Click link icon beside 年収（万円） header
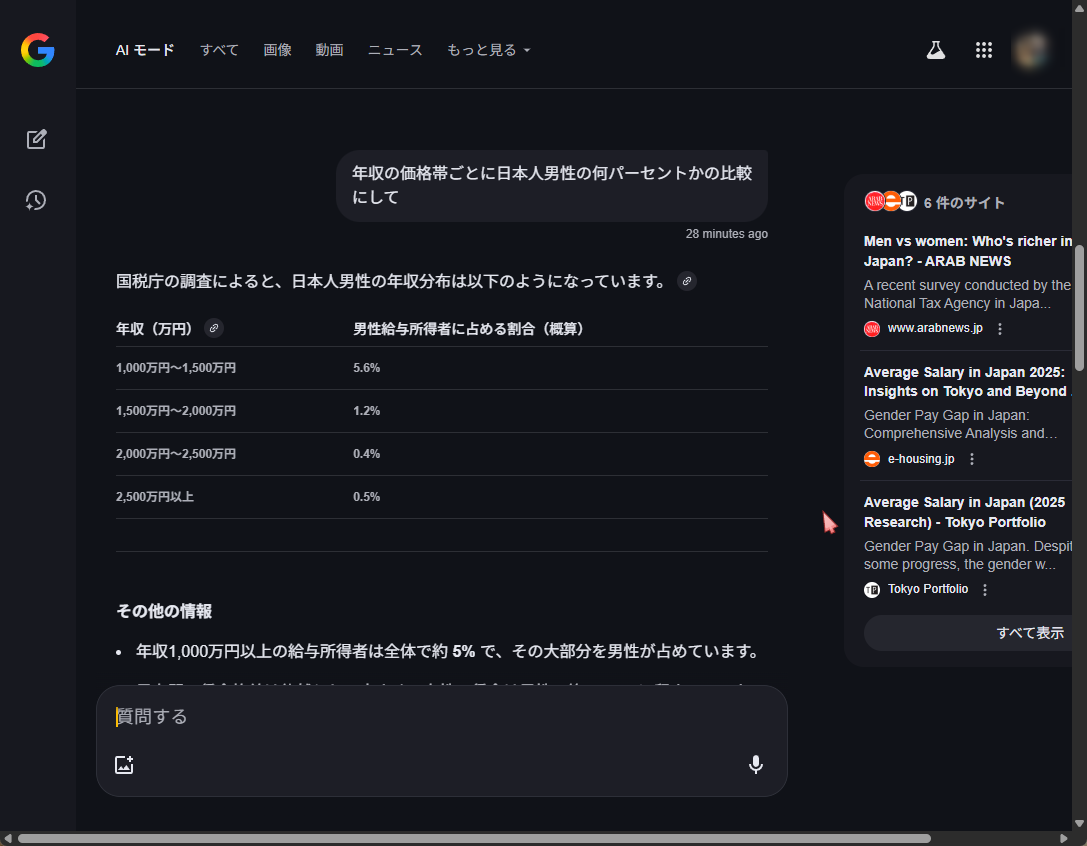This screenshot has width=1087, height=846. [x=213, y=328]
